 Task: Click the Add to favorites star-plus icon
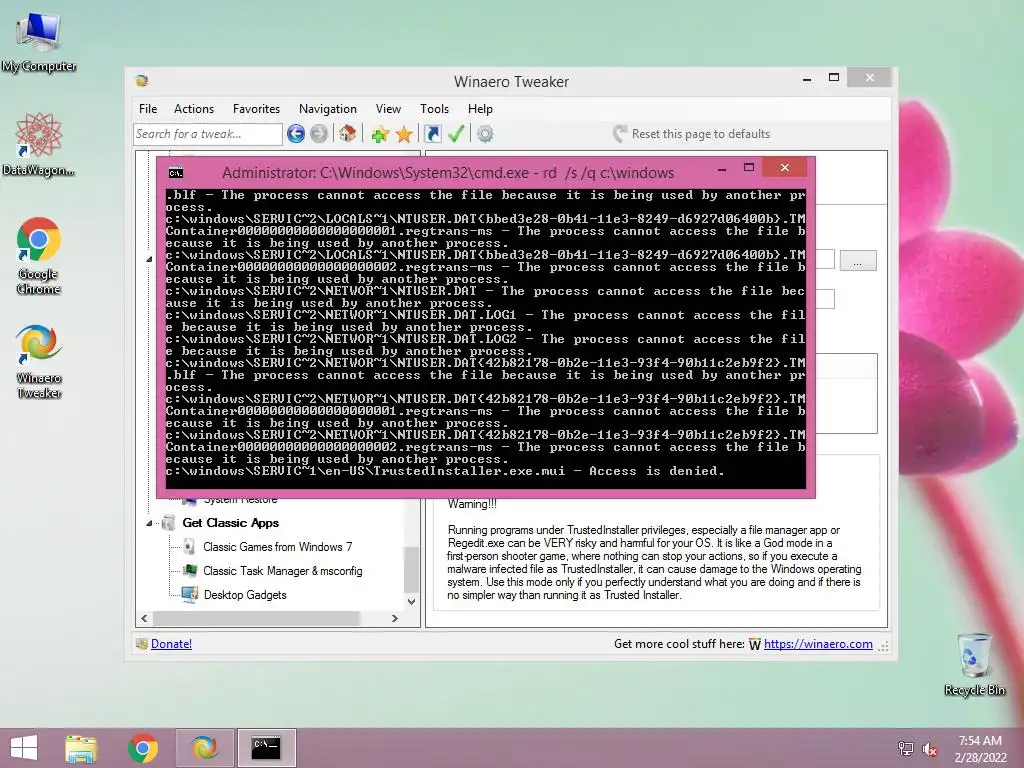(380, 135)
